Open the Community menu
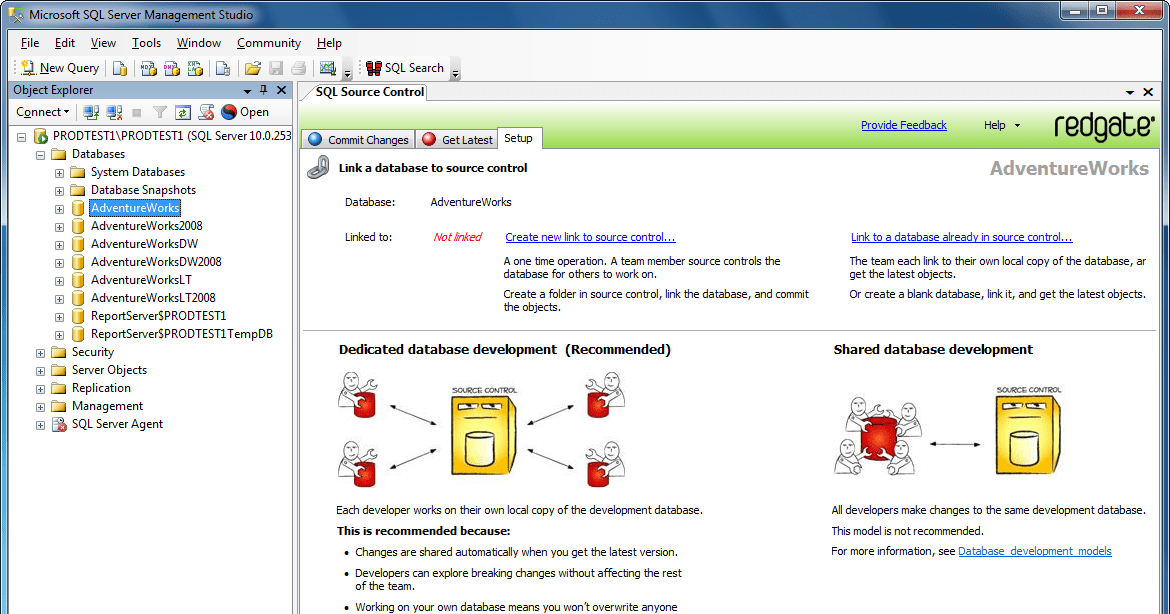Screen dimensions: 1170x614 (268, 43)
